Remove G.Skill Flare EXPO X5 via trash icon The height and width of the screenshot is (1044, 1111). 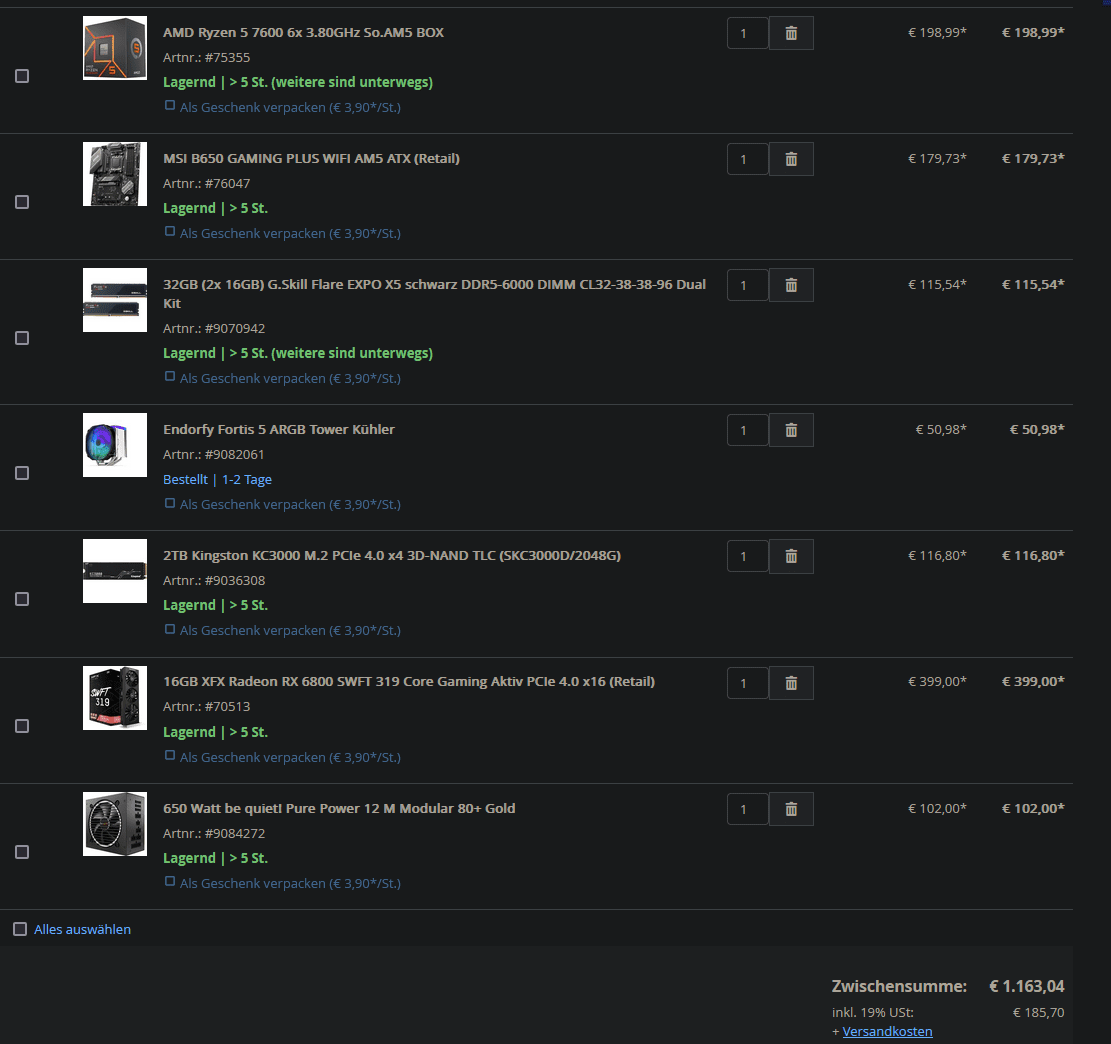tap(791, 285)
